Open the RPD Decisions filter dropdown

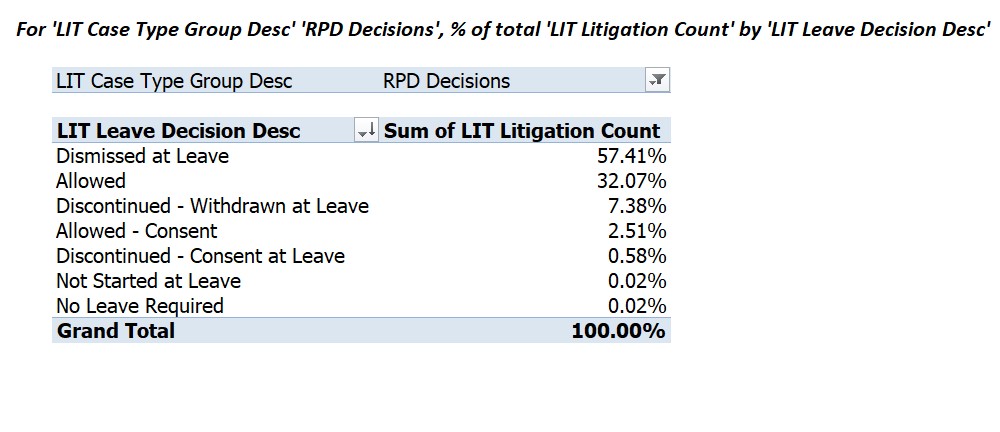[x=657, y=80]
